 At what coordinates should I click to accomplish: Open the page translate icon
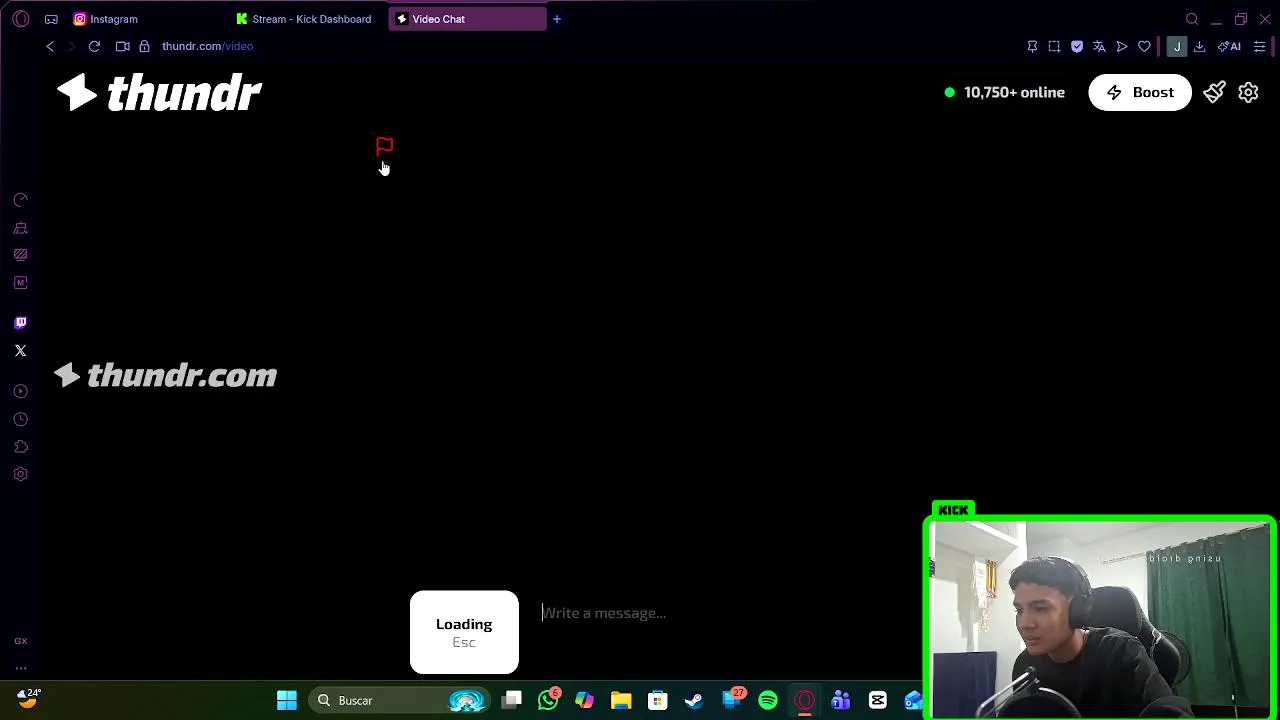1099,46
